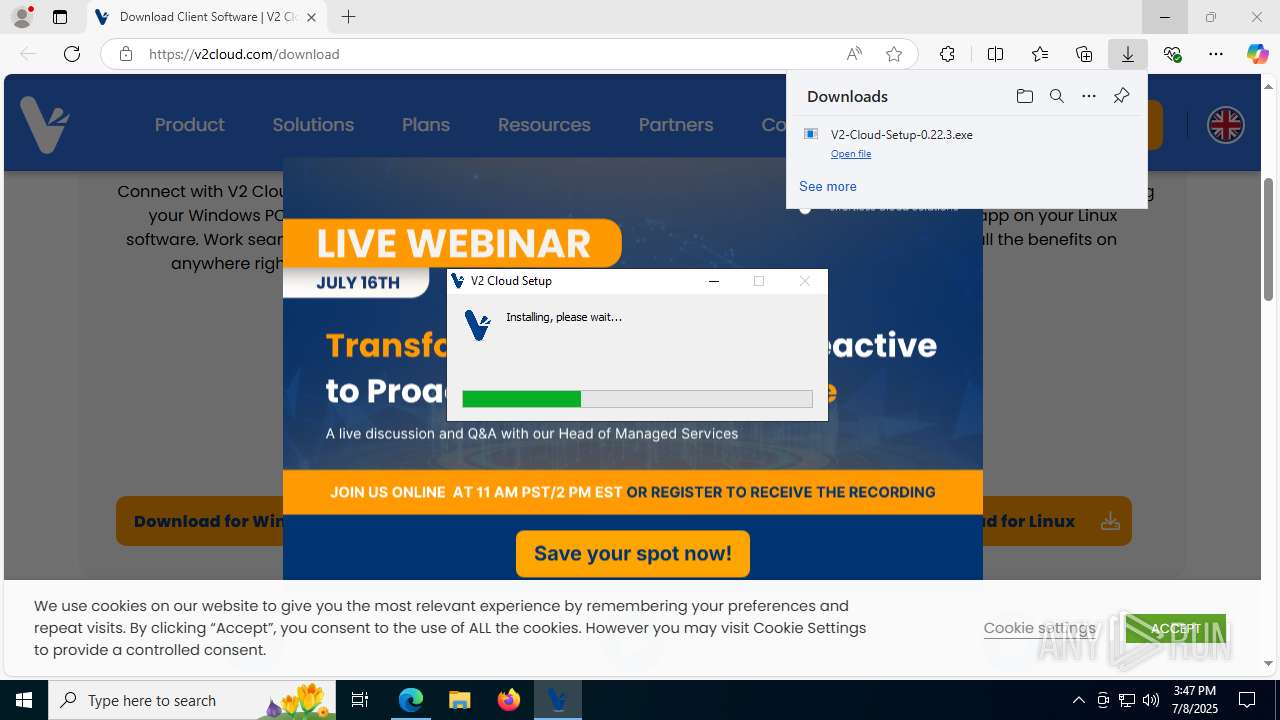Click the installer progress bar
The height and width of the screenshot is (720, 1280).
637,399
